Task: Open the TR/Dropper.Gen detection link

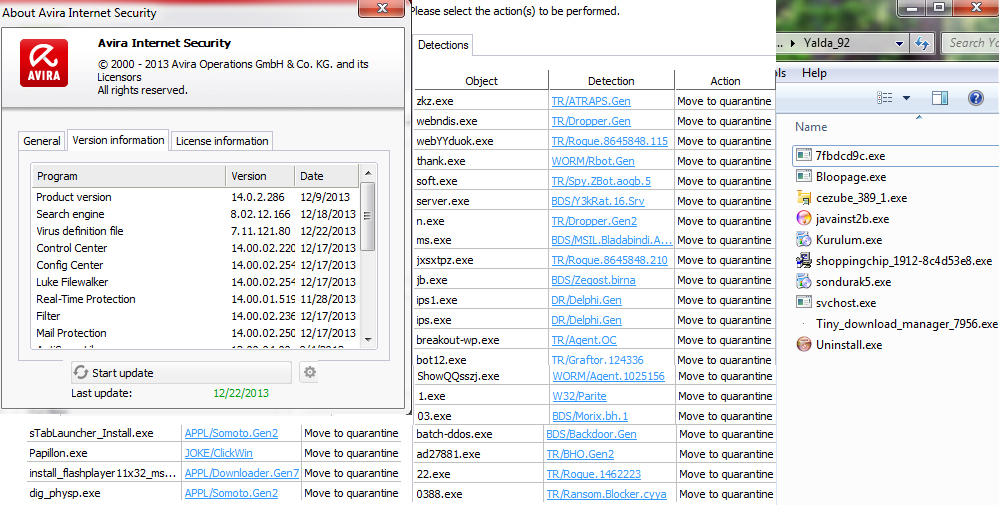Action: tap(591, 121)
